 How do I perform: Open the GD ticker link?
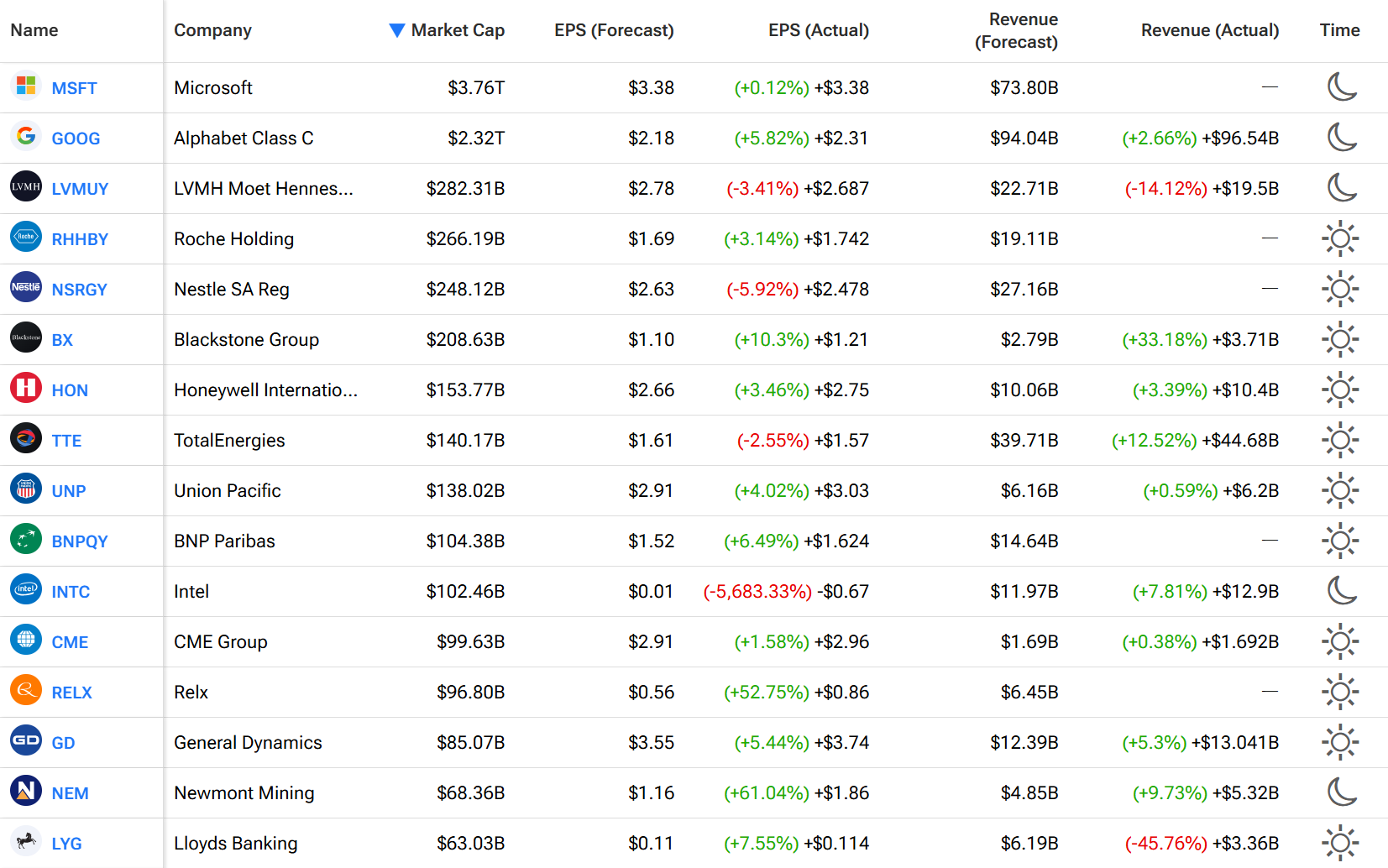point(63,743)
